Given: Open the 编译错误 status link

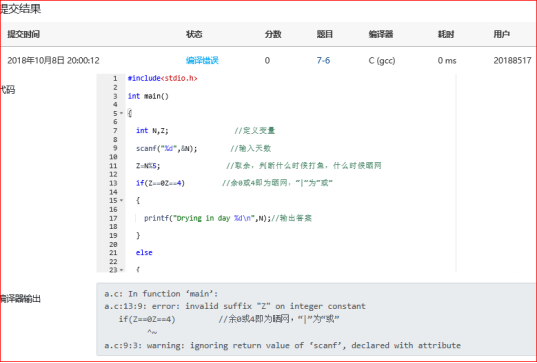Looking at the screenshot, I should (x=202, y=61).
